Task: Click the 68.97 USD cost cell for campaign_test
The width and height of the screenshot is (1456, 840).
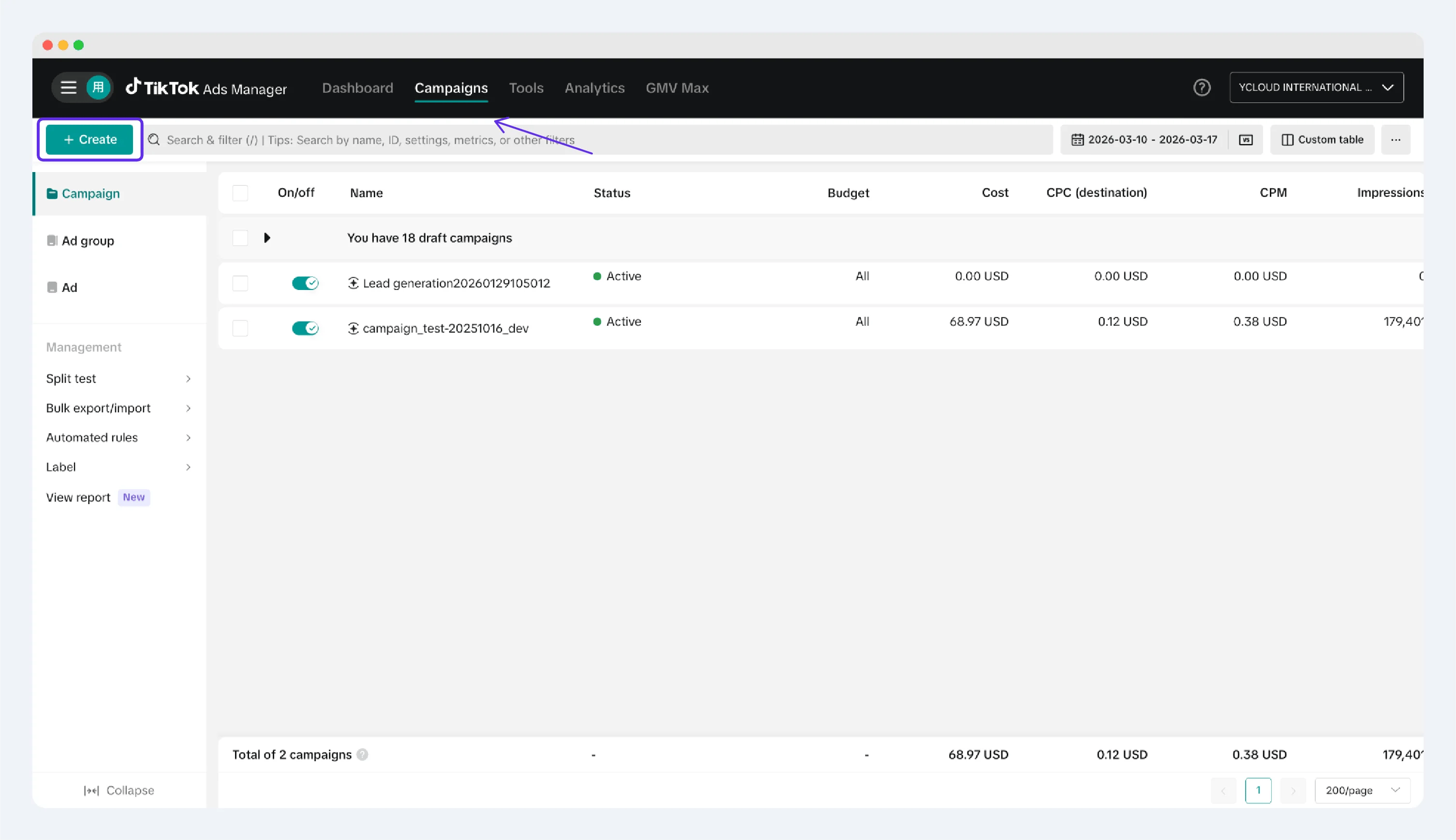Action: (979, 321)
